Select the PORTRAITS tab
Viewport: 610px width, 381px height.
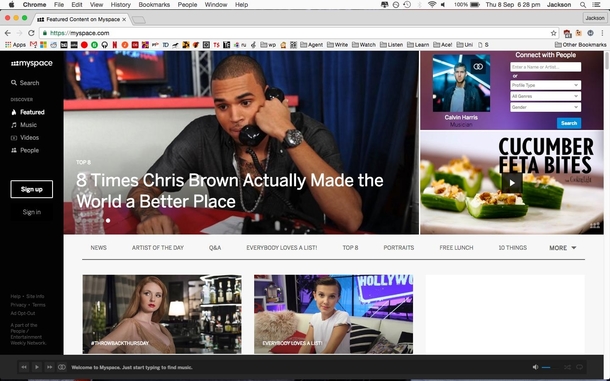click(x=399, y=248)
